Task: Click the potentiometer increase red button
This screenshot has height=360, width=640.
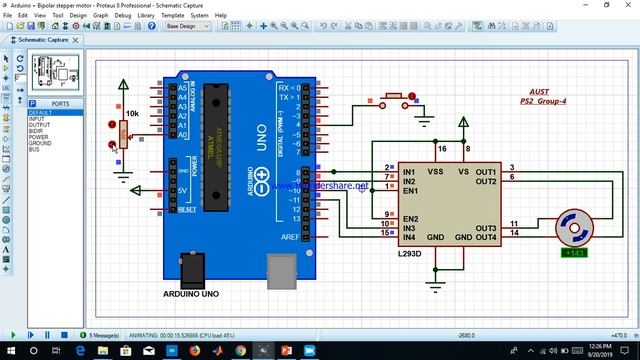Action: tap(112, 124)
